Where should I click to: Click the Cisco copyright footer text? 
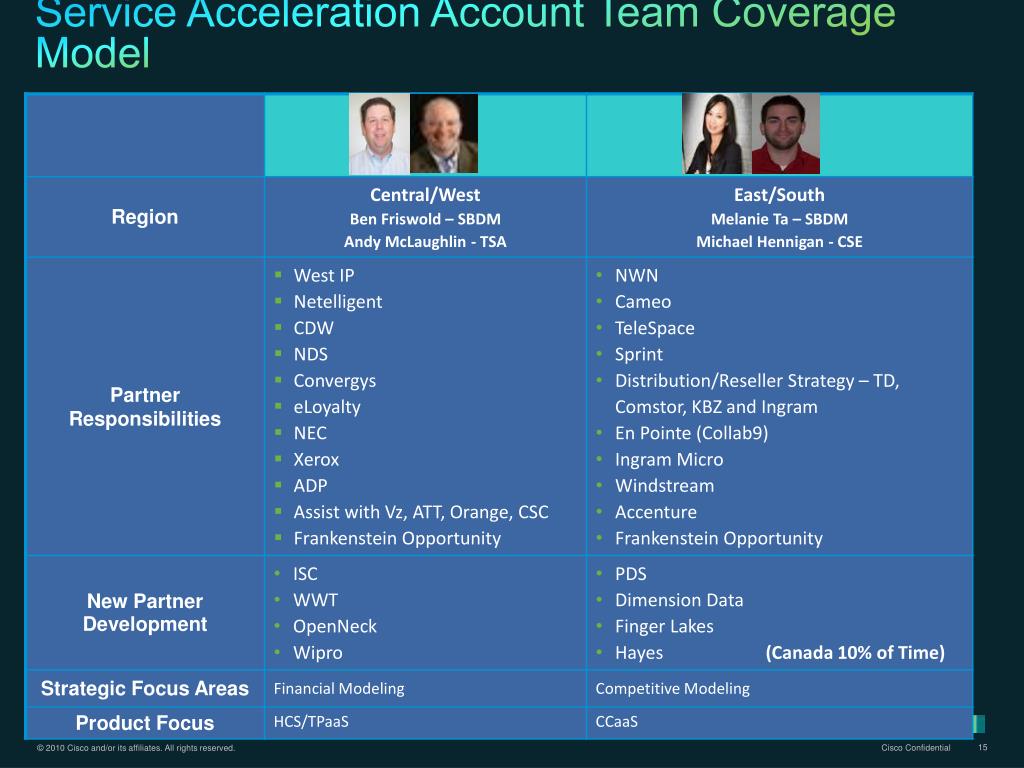(x=136, y=748)
